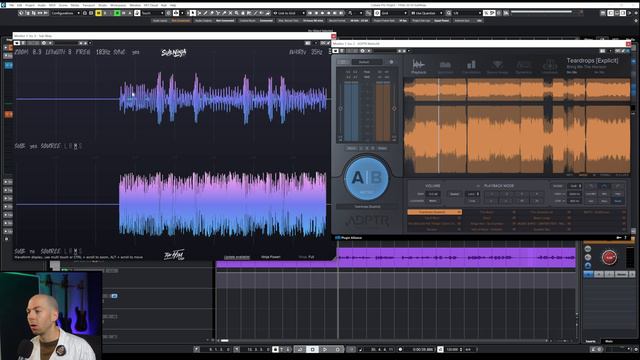The width and height of the screenshot is (640, 360).
Task: Toggle upper SUB yes setting in SubNinja
Action: pyautogui.click(x=33, y=146)
